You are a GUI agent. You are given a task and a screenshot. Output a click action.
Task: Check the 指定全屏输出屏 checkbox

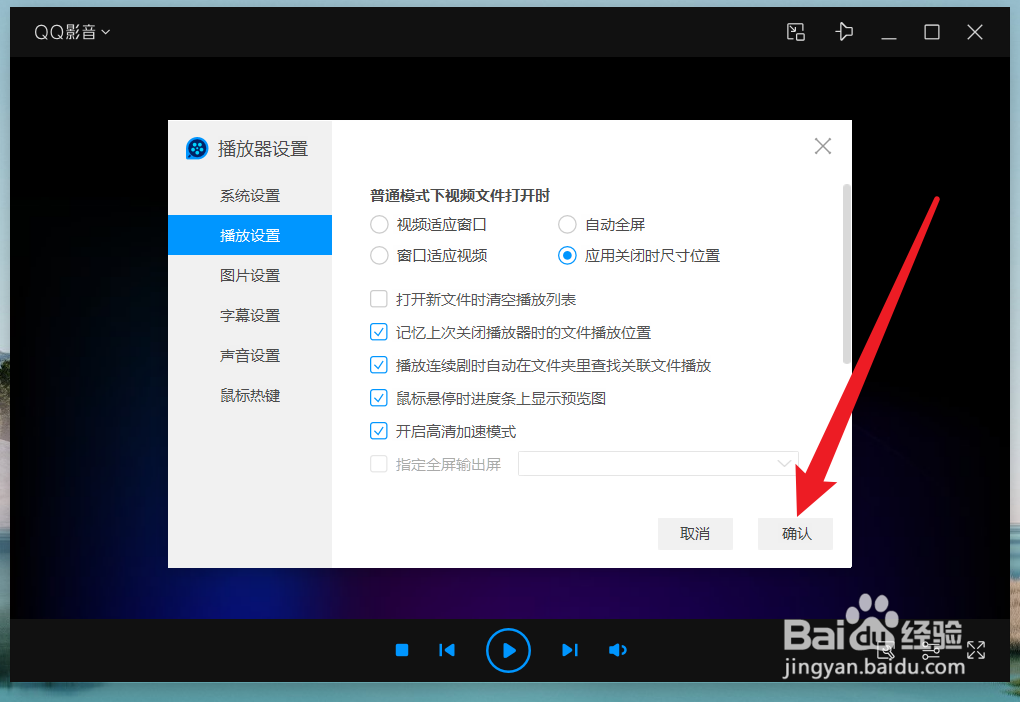[x=379, y=464]
